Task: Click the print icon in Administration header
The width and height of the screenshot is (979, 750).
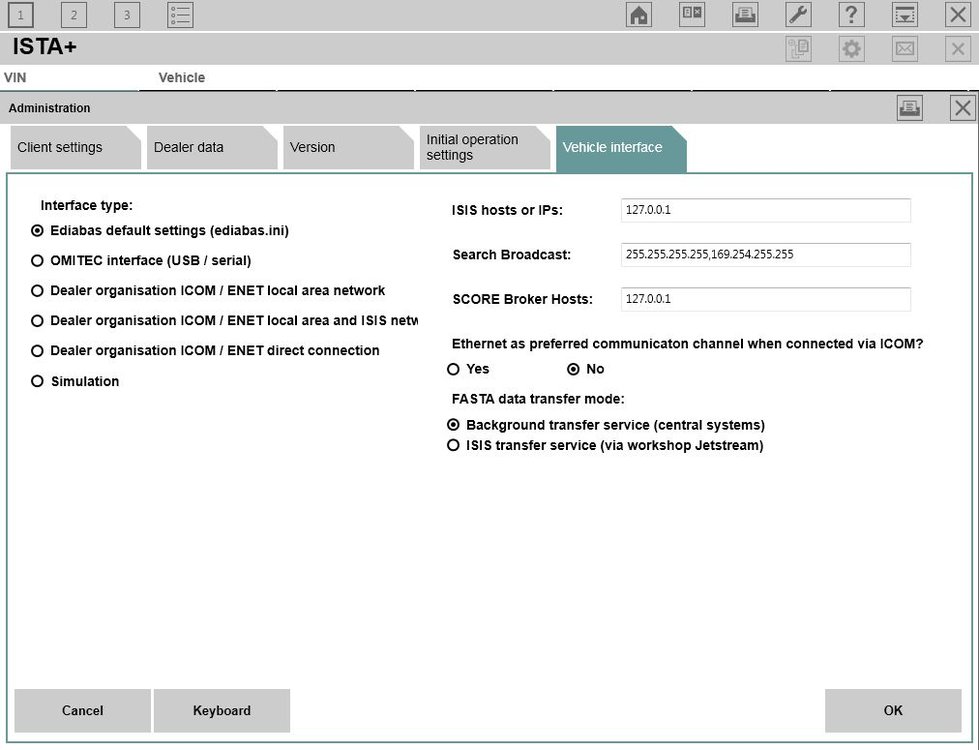Action: pos(909,108)
